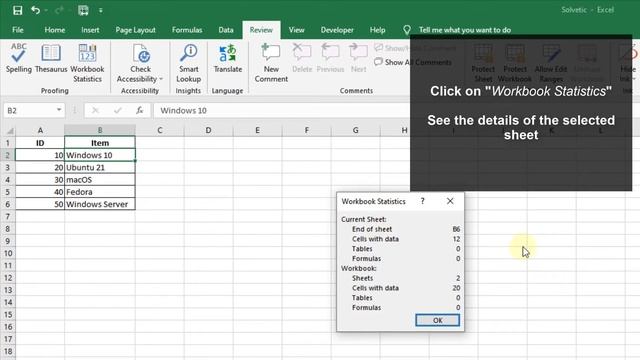Run the Spelling check
640x360 pixels.
18,58
